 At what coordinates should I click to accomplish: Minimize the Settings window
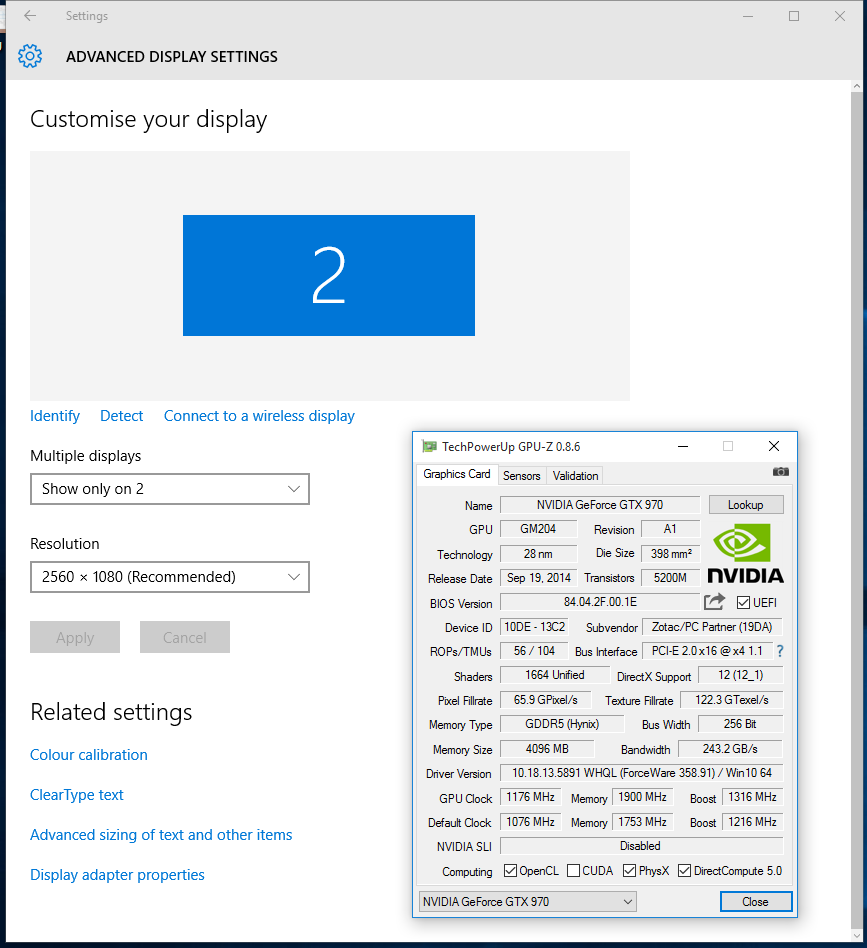(x=748, y=16)
